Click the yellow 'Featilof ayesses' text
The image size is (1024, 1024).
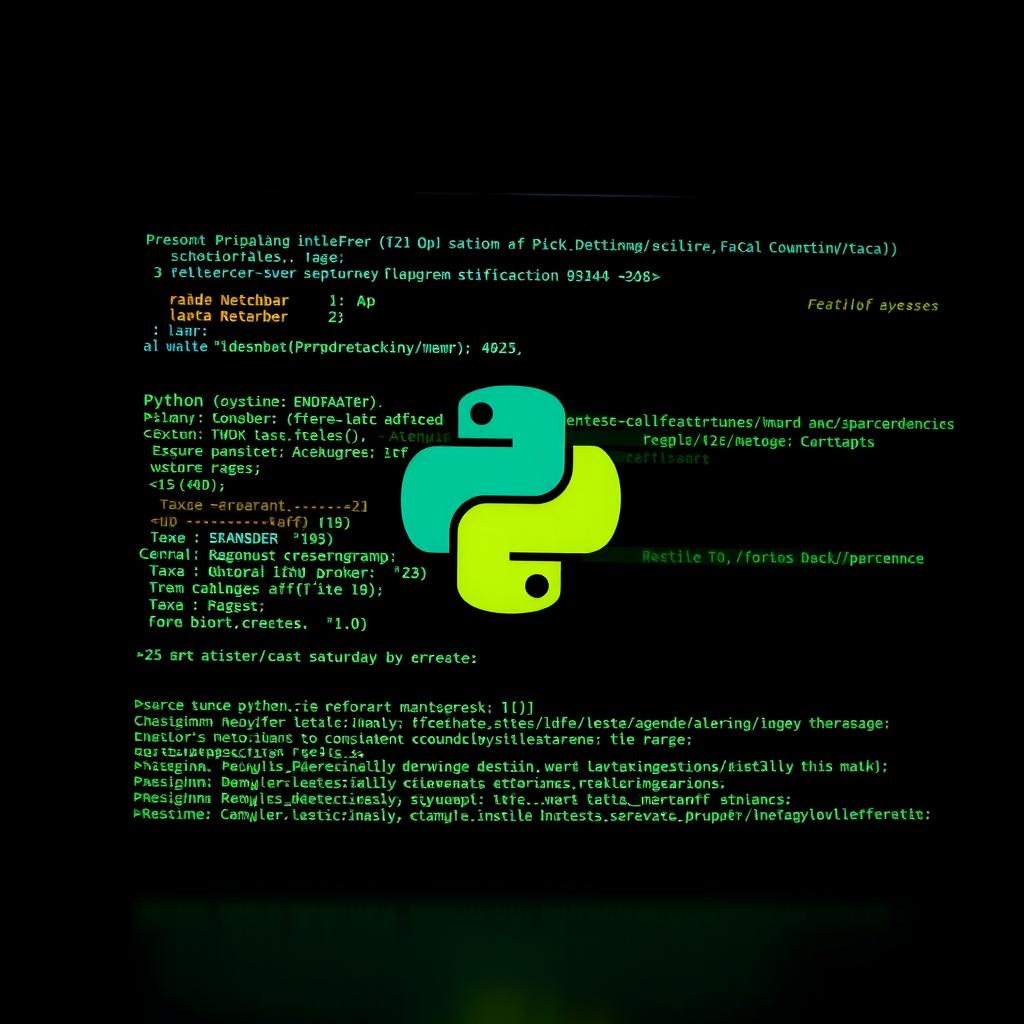pos(872,305)
